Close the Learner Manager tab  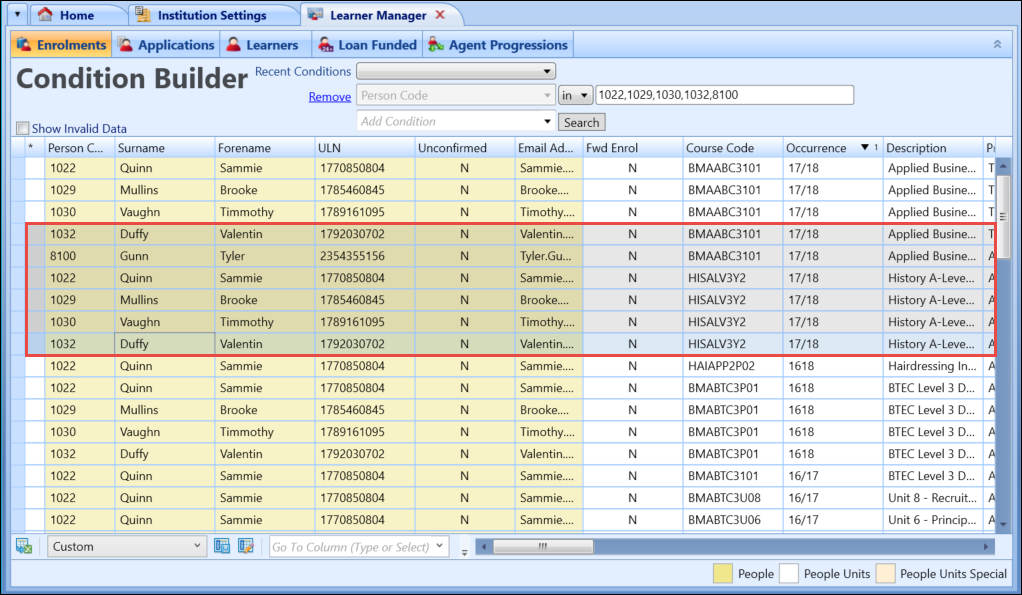coord(440,15)
